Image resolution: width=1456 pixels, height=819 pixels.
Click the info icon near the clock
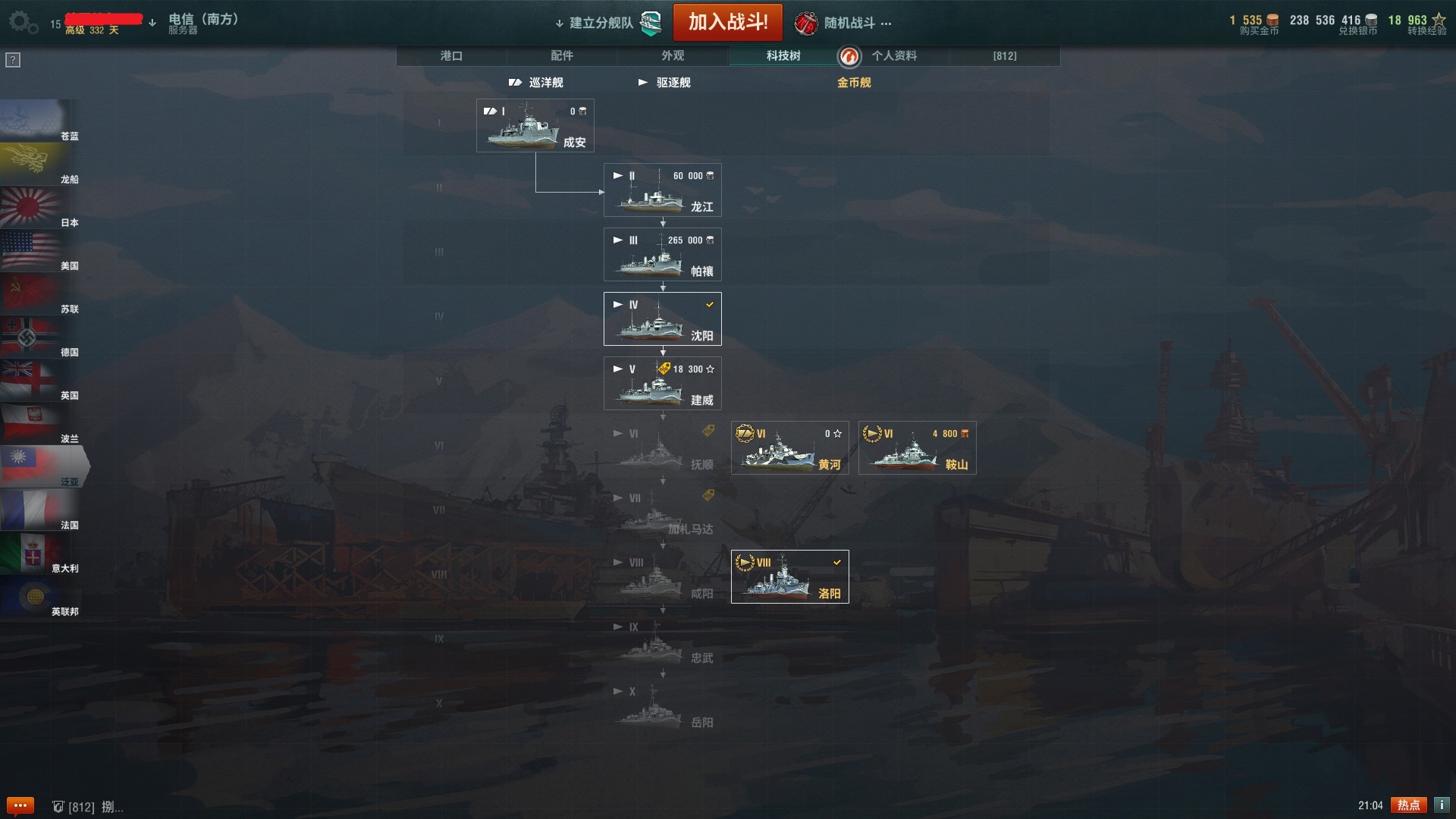coord(1441,805)
